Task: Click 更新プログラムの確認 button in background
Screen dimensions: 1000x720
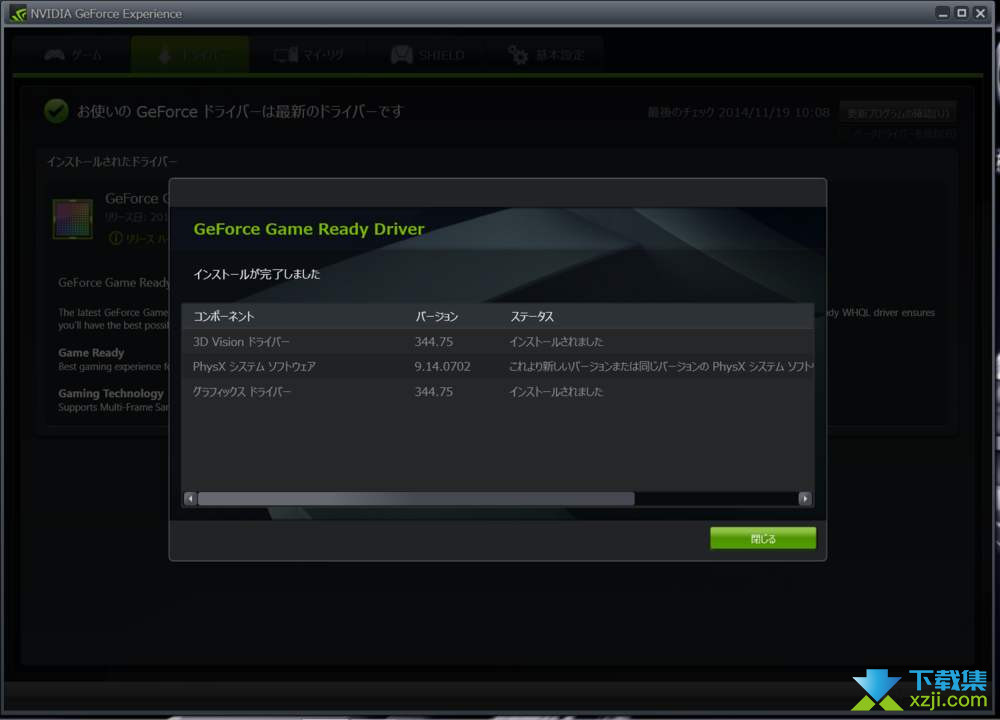Action: [897, 113]
